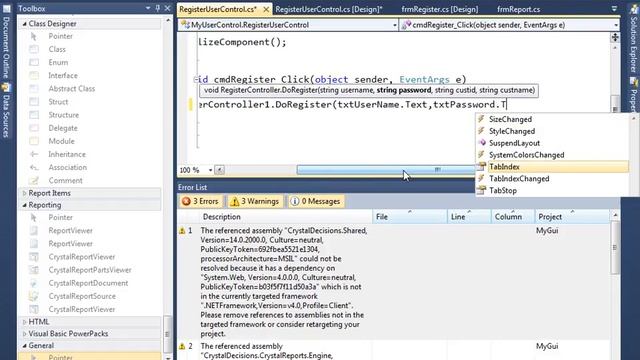Sort the Error List by Description column

[286, 217]
